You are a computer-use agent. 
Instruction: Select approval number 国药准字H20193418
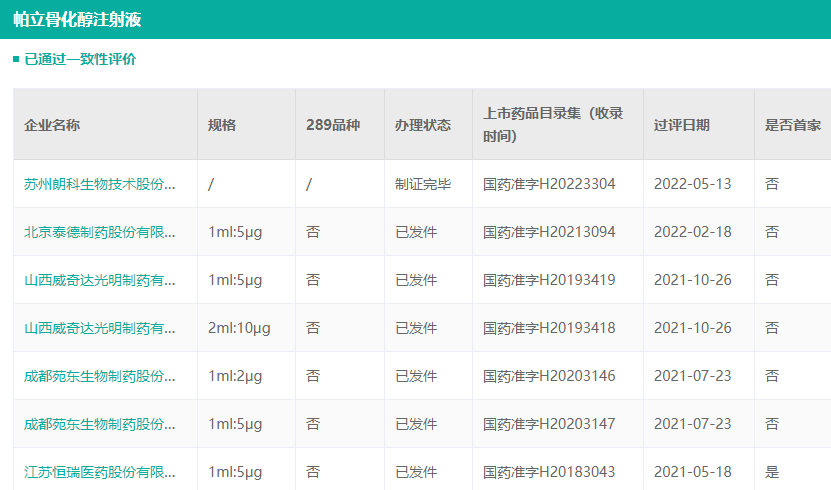click(x=549, y=328)
